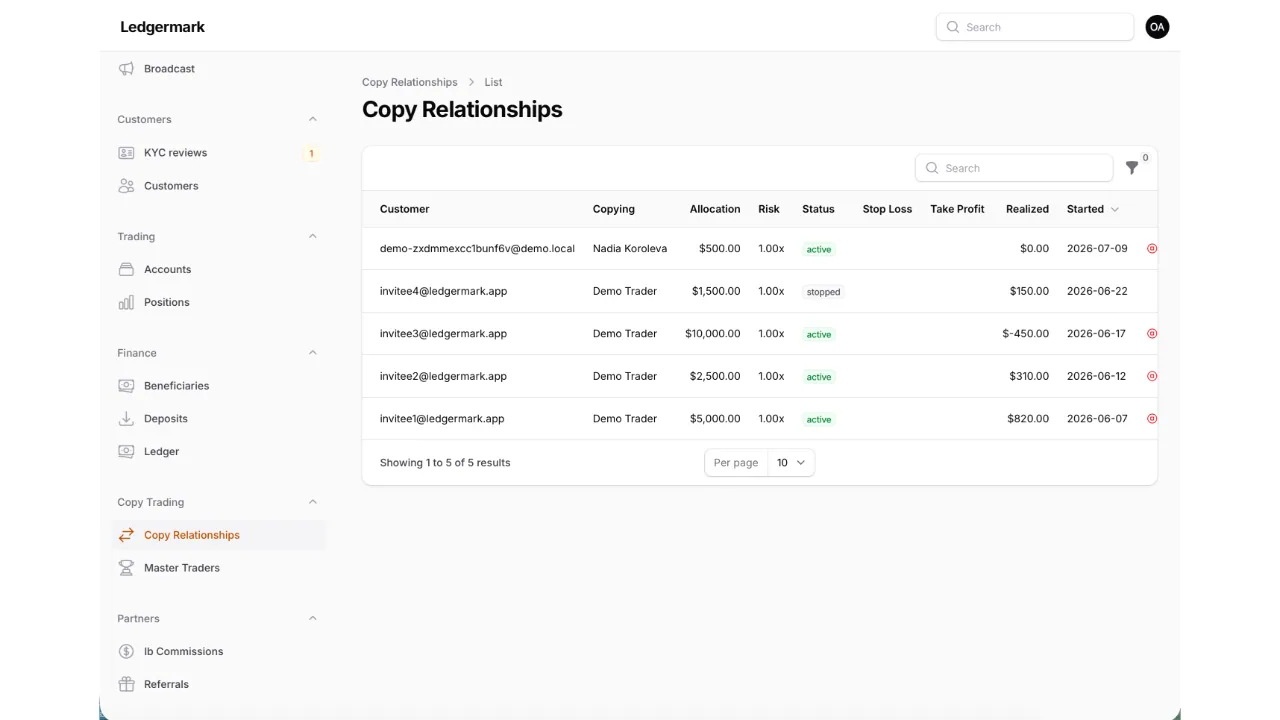Open the Per page 10 dropdown
Screen dimensions: 1280x720
click(x=790, y=463)
